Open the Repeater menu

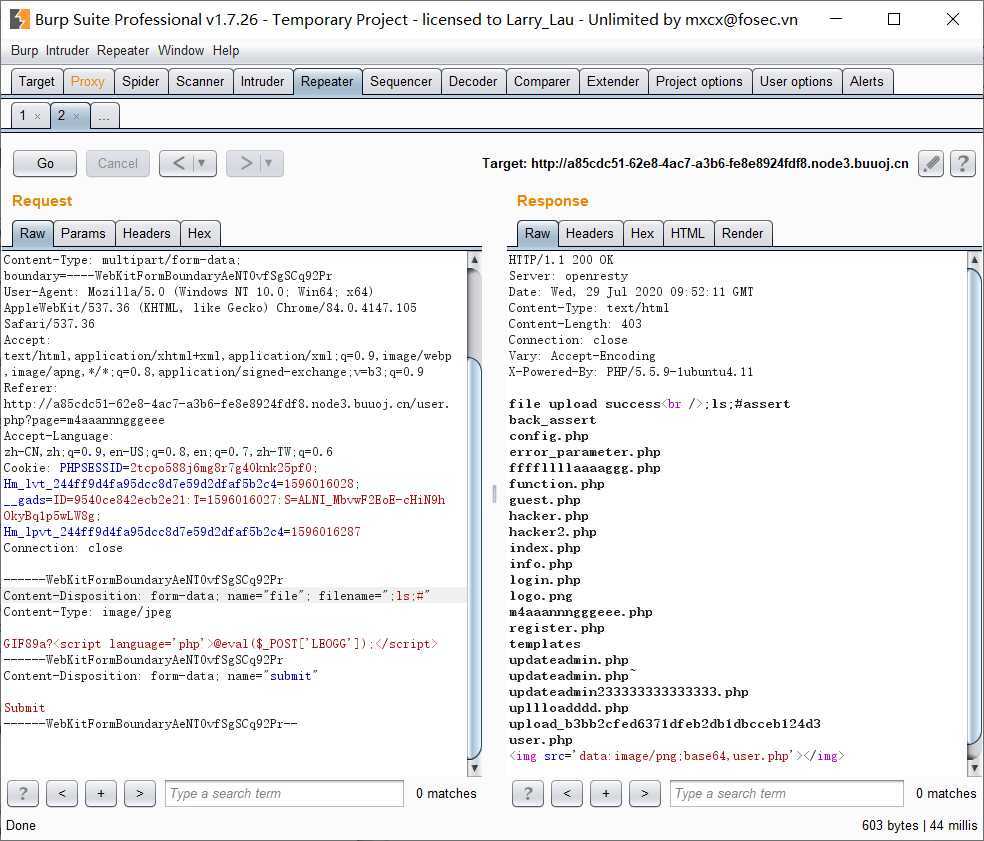[x=123, y=51]
